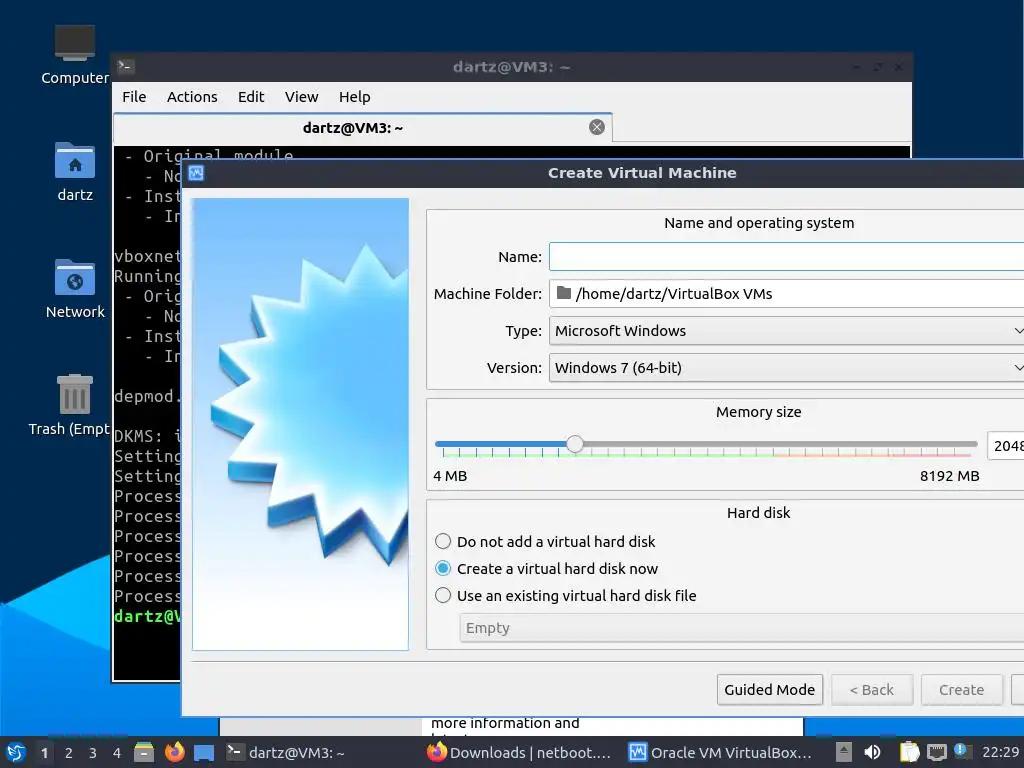Image resolution: width=1024 pixels, height=768 pixels.
Task: Open the Empty existing disk file dropdown
Action: [x=742, y=628]
